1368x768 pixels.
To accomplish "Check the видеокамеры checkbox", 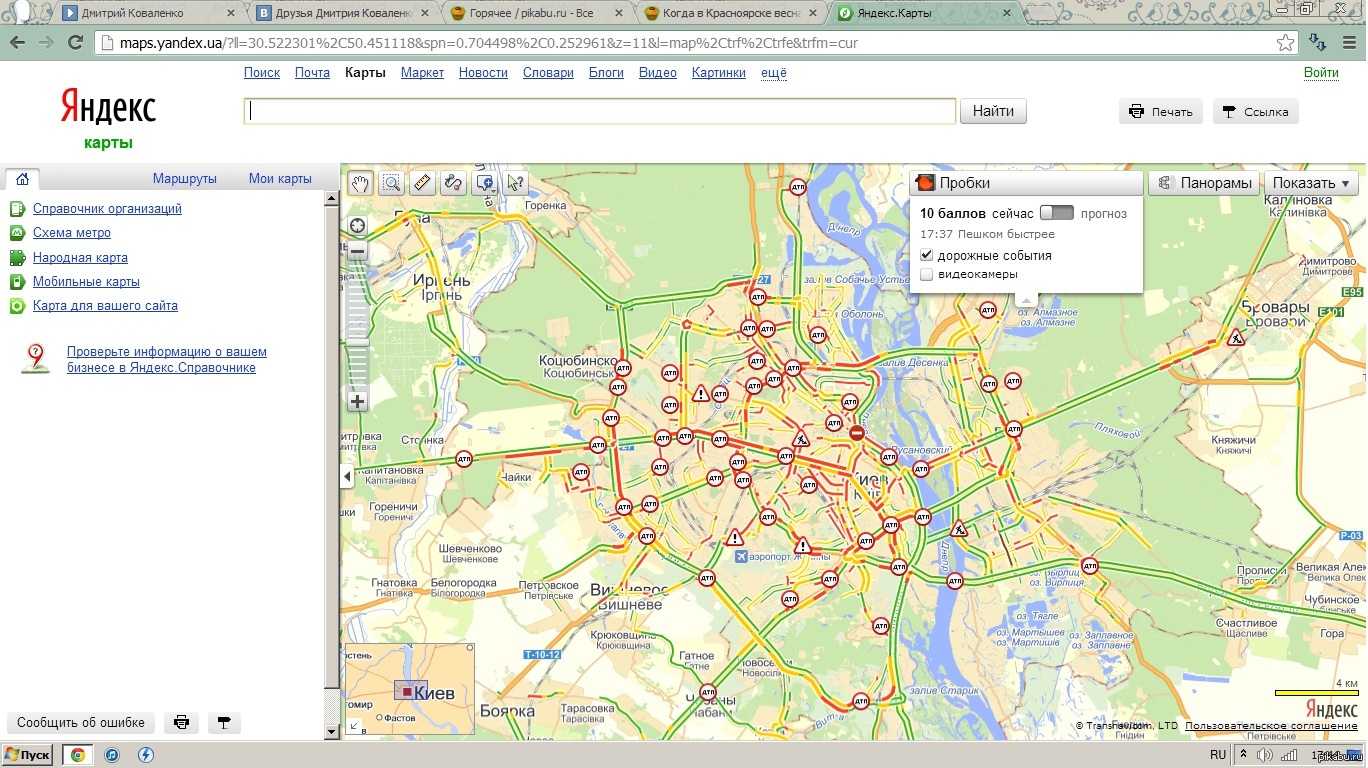I will pos(926,274).
